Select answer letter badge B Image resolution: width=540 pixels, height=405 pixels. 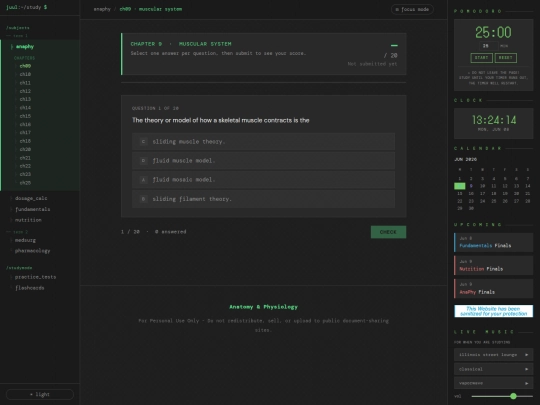pyautogui.click(x=144, y=199)
